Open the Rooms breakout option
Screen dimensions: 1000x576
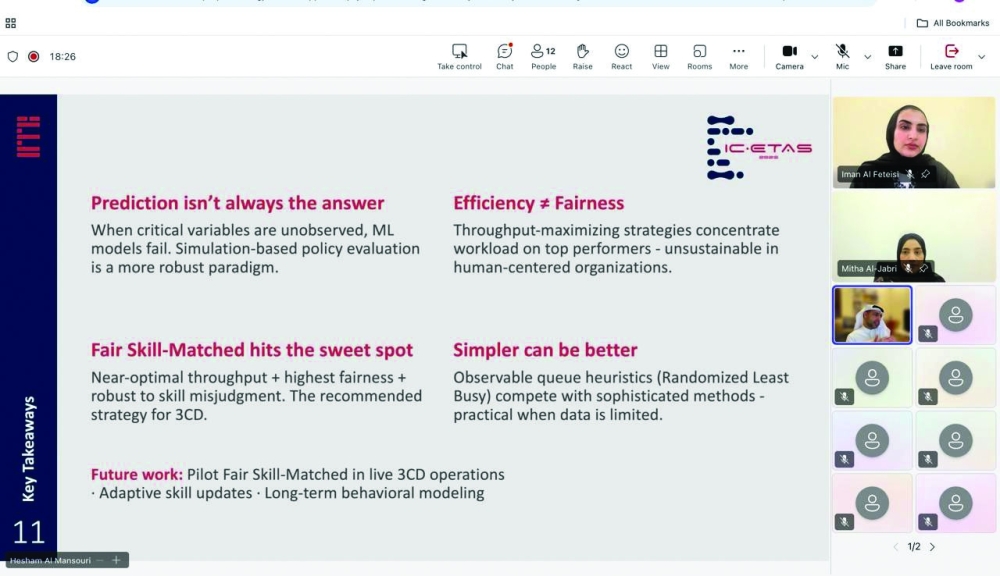click(699, 56)
